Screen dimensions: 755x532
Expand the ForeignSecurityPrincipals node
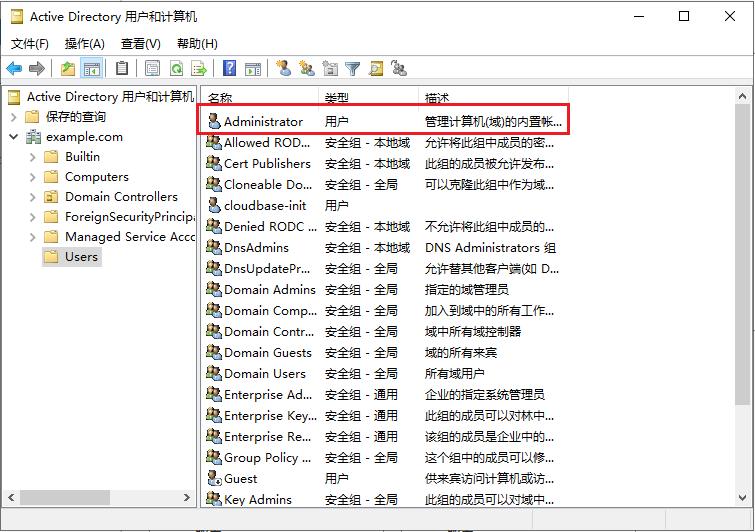pyautogui.click(x=32, y=217)
